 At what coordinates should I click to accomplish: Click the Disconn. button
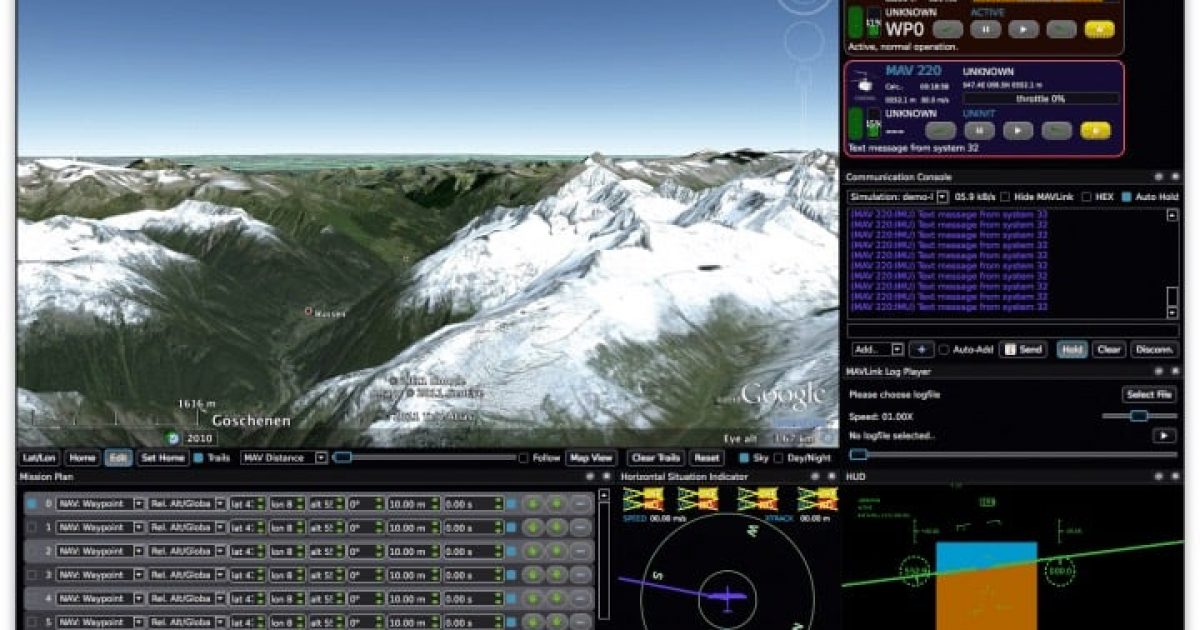coord(1154,350)
